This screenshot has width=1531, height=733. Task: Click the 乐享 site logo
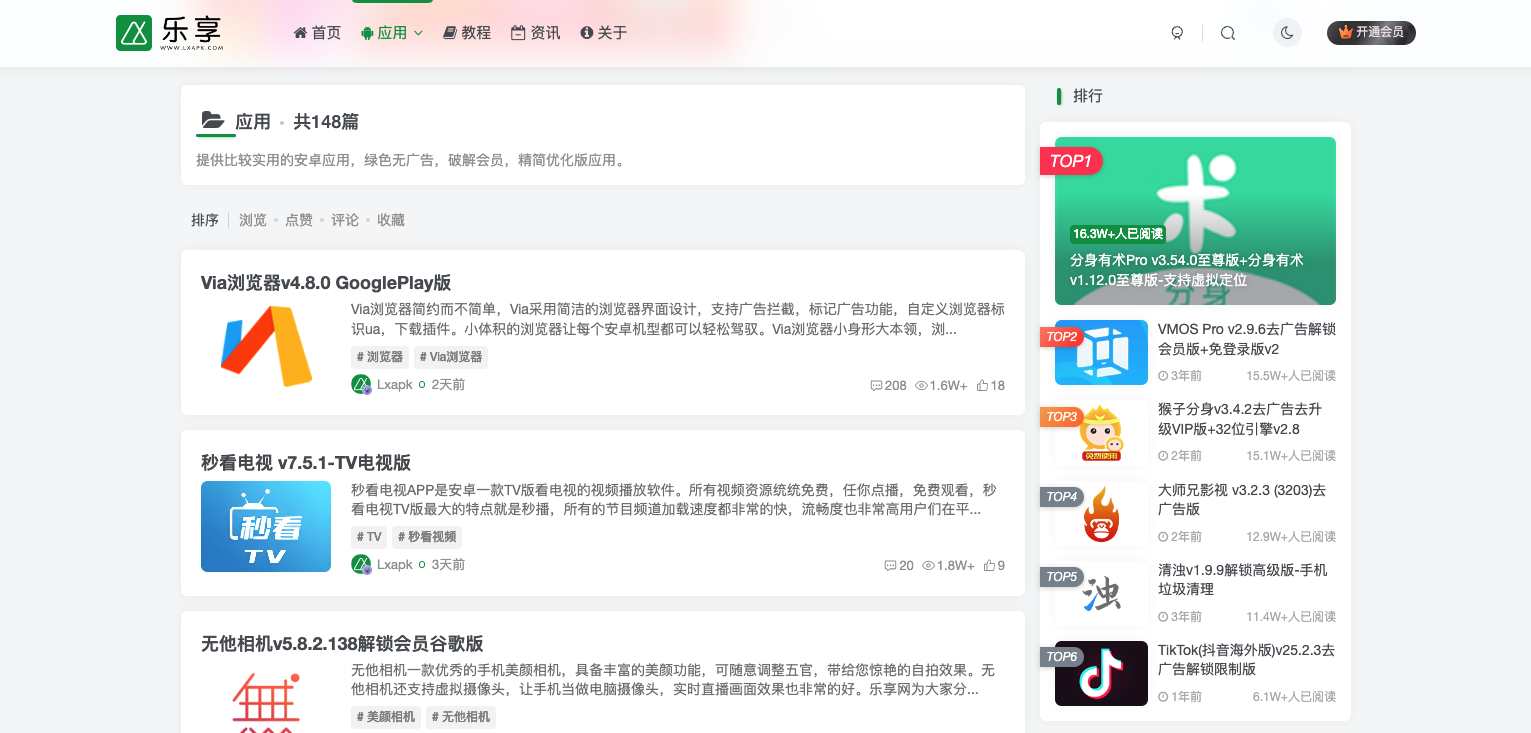point(170,33)
